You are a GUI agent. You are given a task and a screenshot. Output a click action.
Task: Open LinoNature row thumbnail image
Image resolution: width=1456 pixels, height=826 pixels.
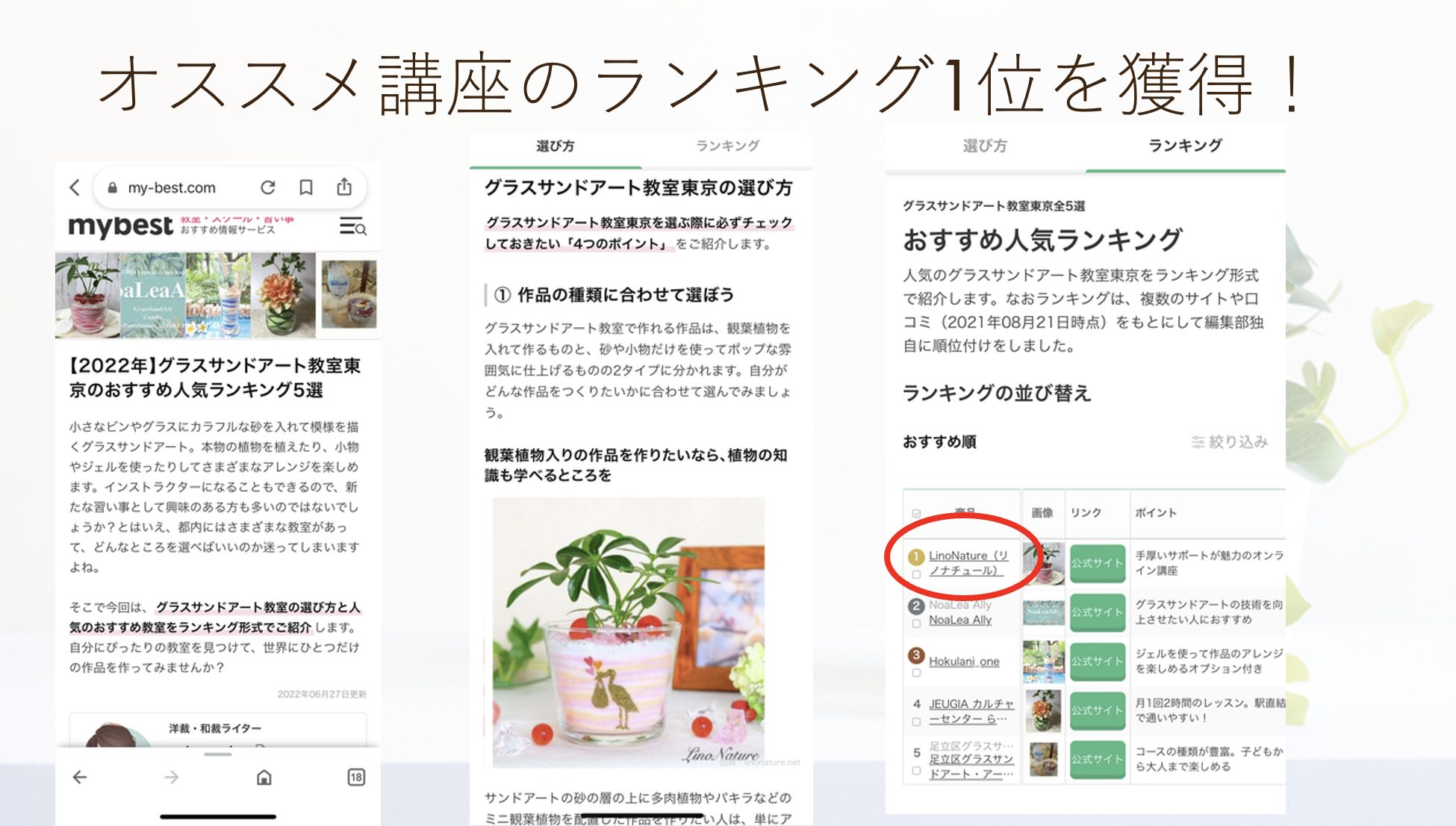(x=1043, y=563)
